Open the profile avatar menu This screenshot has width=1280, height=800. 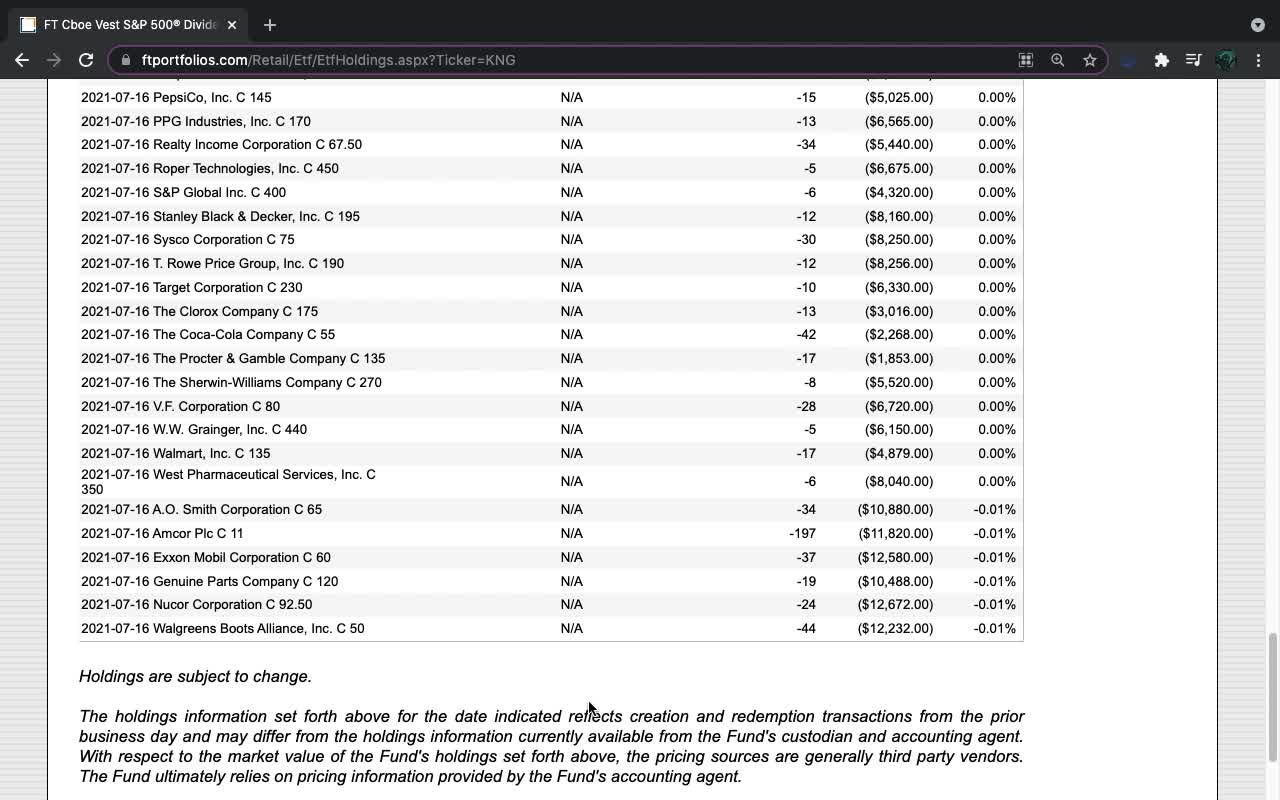(1226, 60)
